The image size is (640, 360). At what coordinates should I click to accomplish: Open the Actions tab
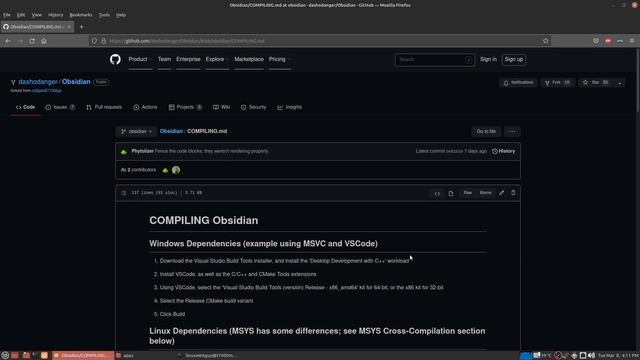145,107
